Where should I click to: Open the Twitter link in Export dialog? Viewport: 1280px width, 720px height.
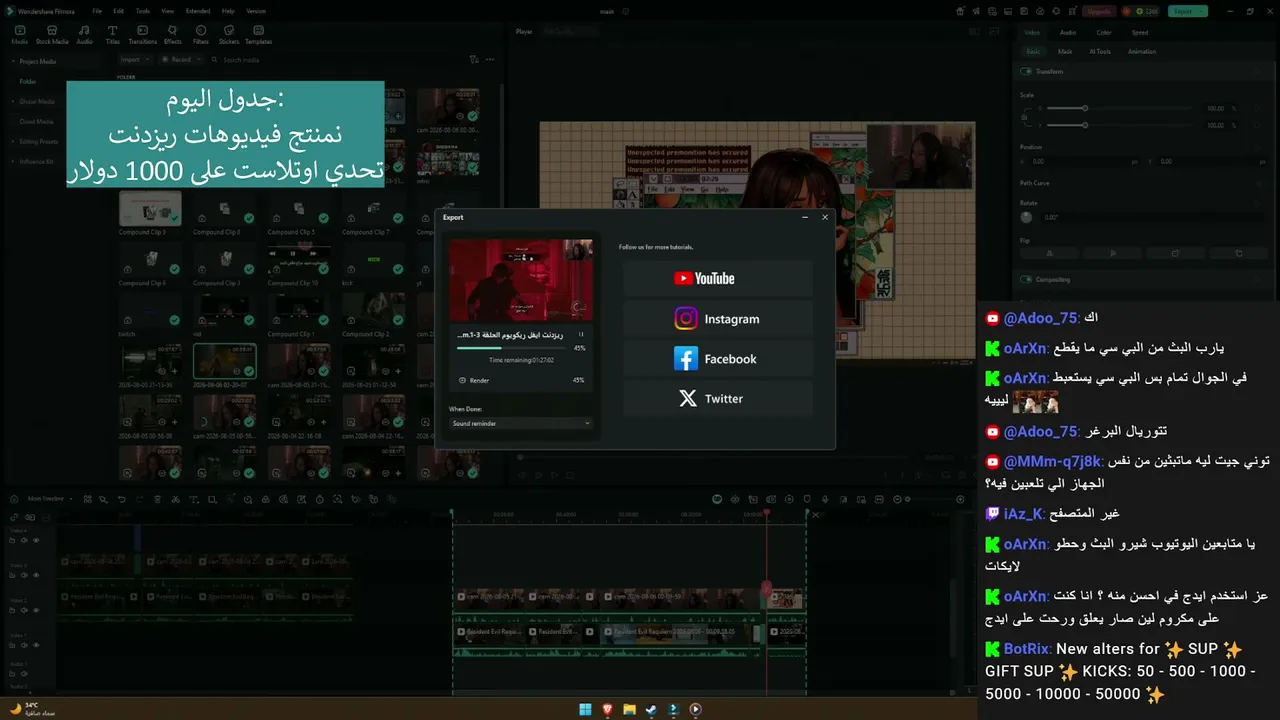pos(717,398)
